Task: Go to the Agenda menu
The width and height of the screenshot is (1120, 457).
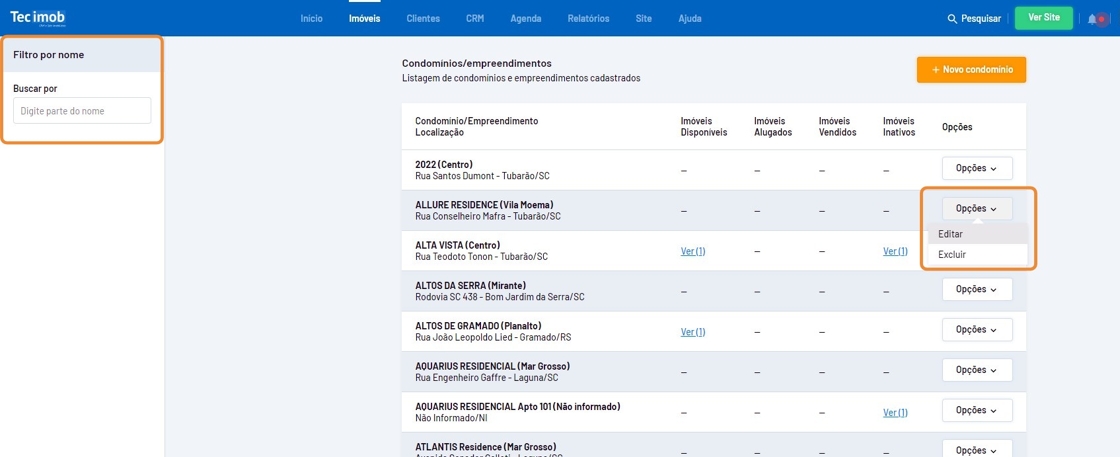Action: pos(525,19)
